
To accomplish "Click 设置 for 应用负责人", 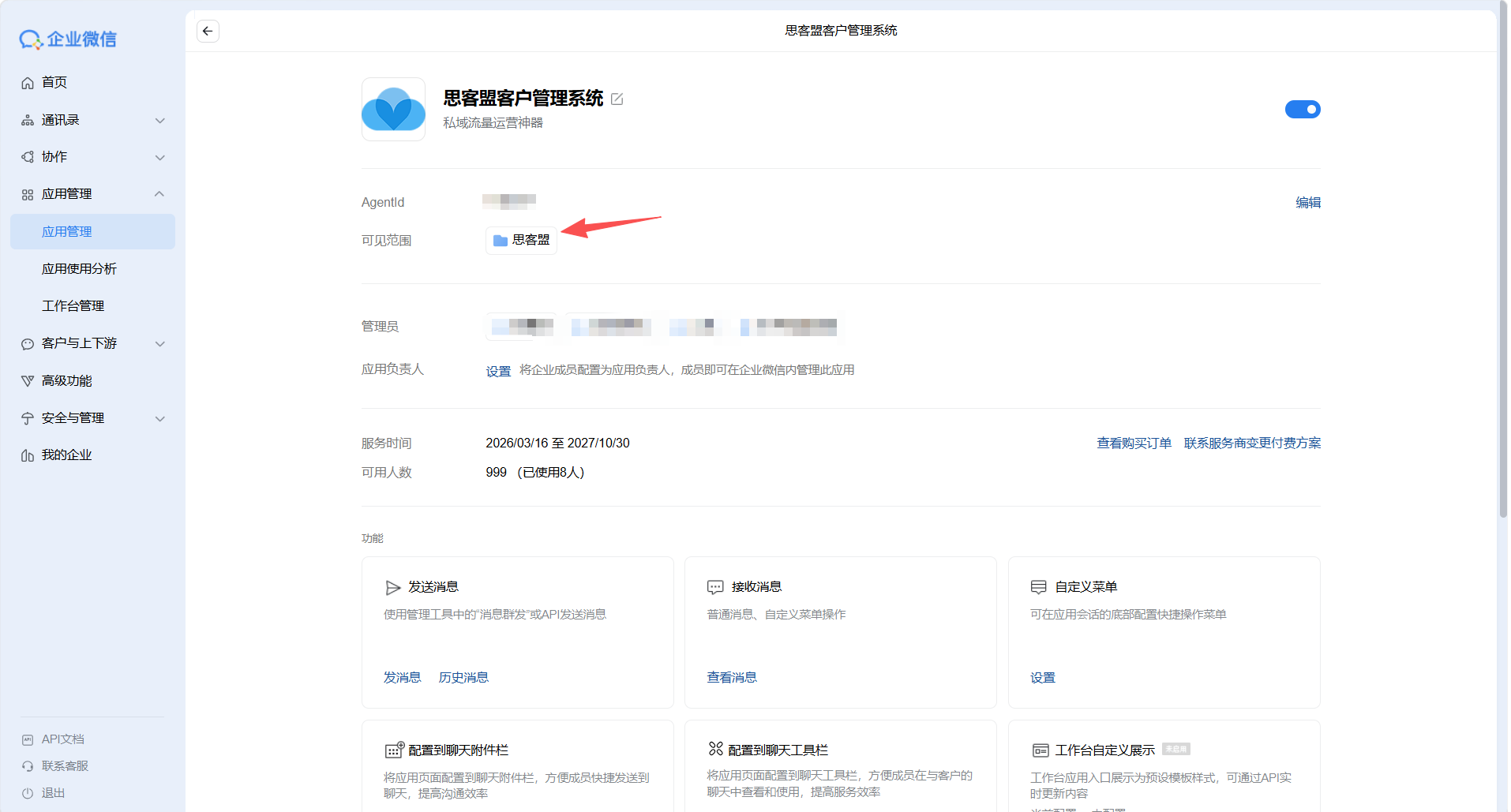I will 498,371.
